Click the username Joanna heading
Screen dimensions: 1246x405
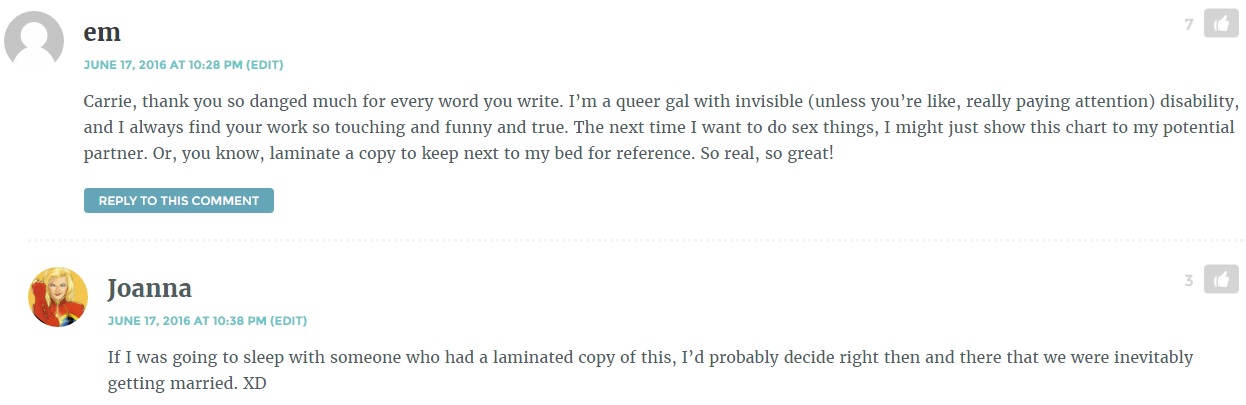(150, 289)
